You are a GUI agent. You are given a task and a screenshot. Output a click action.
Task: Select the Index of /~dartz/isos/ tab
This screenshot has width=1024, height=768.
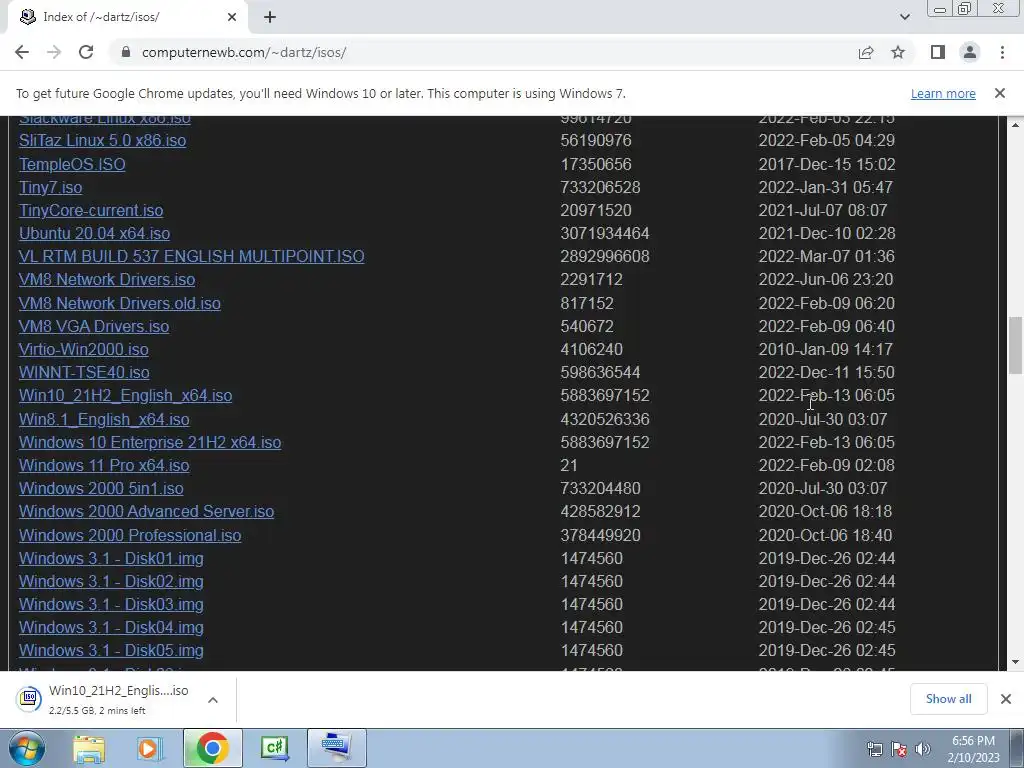pyautogui.click(x=128, y=17)
